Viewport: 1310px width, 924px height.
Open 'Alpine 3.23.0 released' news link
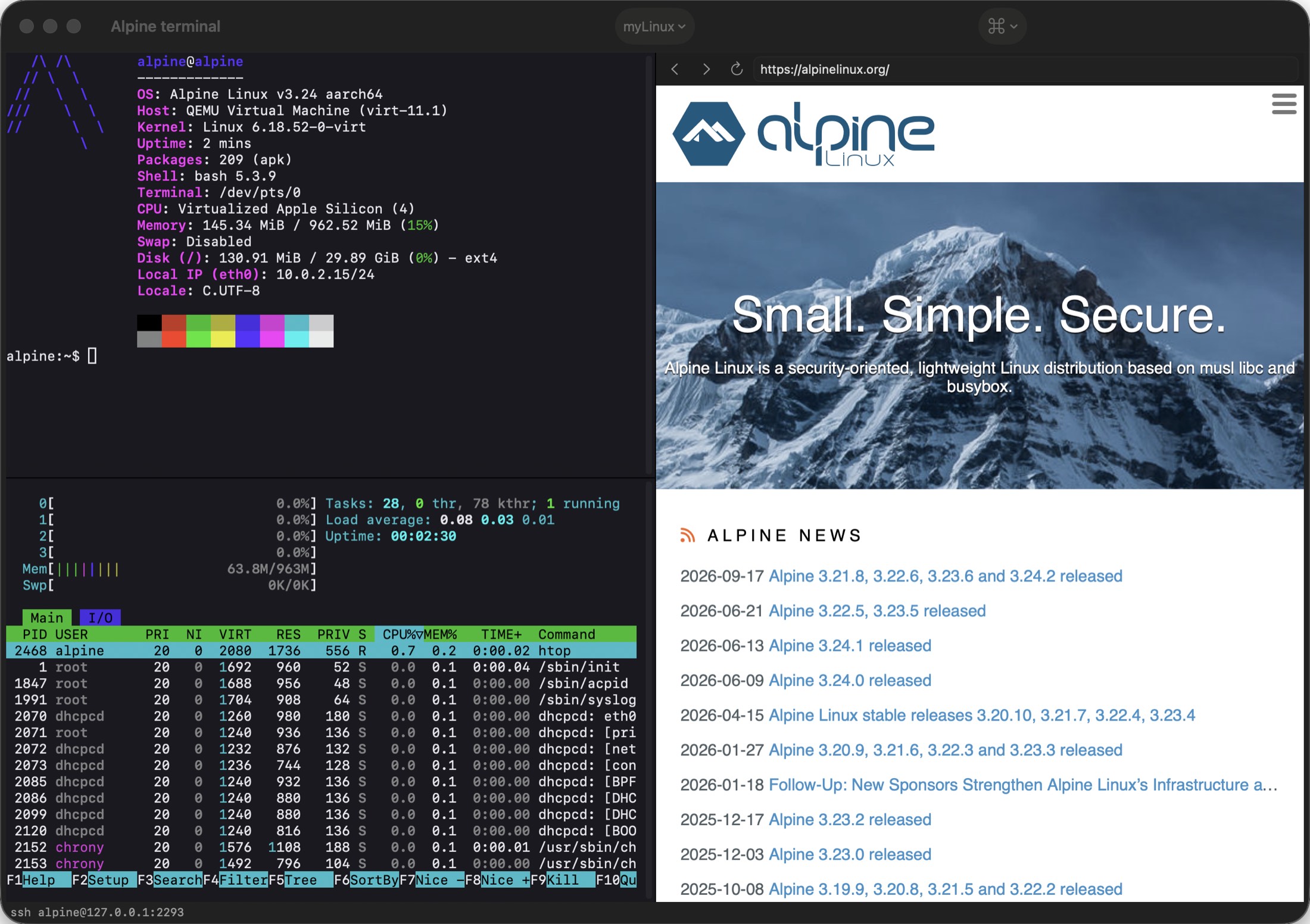click(850, 855)
